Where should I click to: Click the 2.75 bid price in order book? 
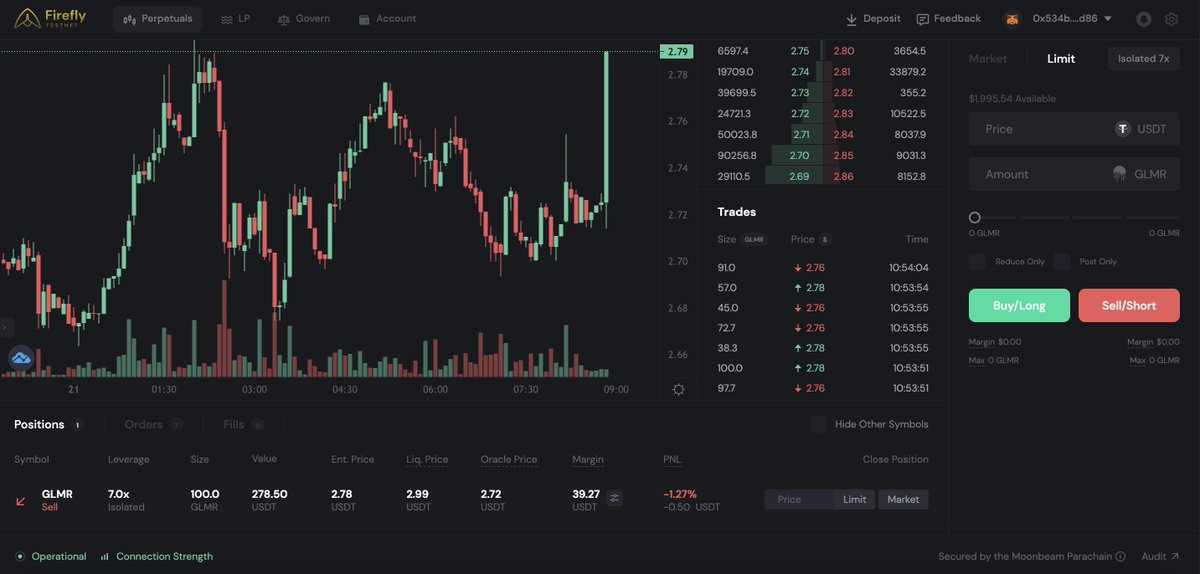(x=799, y=51)
